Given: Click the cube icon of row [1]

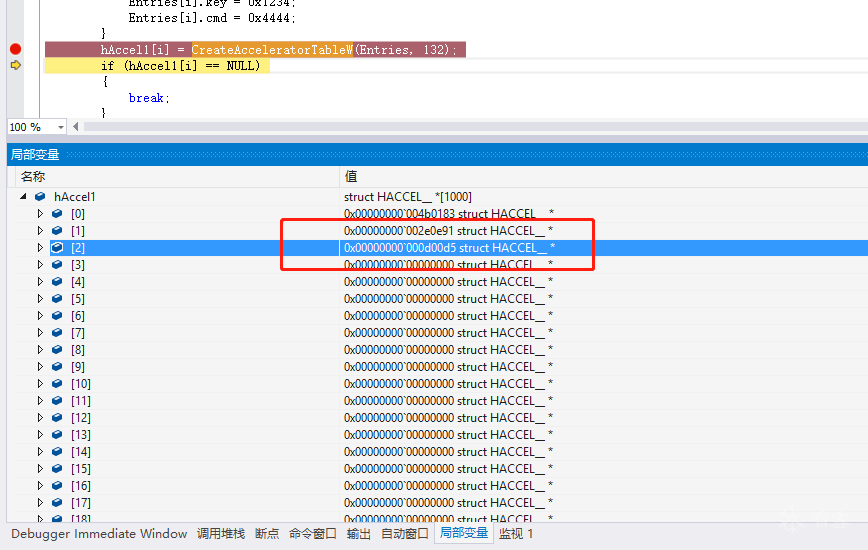Looking at the screenshot, I should tap(57, 231).
